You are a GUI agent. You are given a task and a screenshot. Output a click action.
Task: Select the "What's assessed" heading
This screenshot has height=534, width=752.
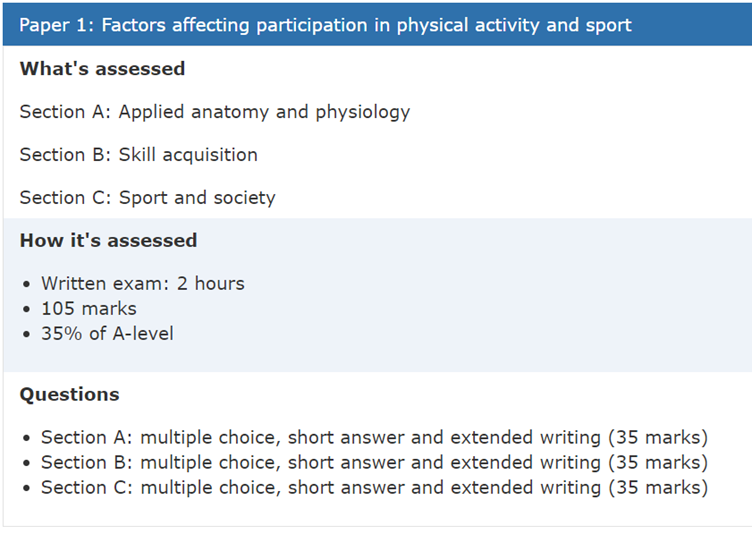102,69
